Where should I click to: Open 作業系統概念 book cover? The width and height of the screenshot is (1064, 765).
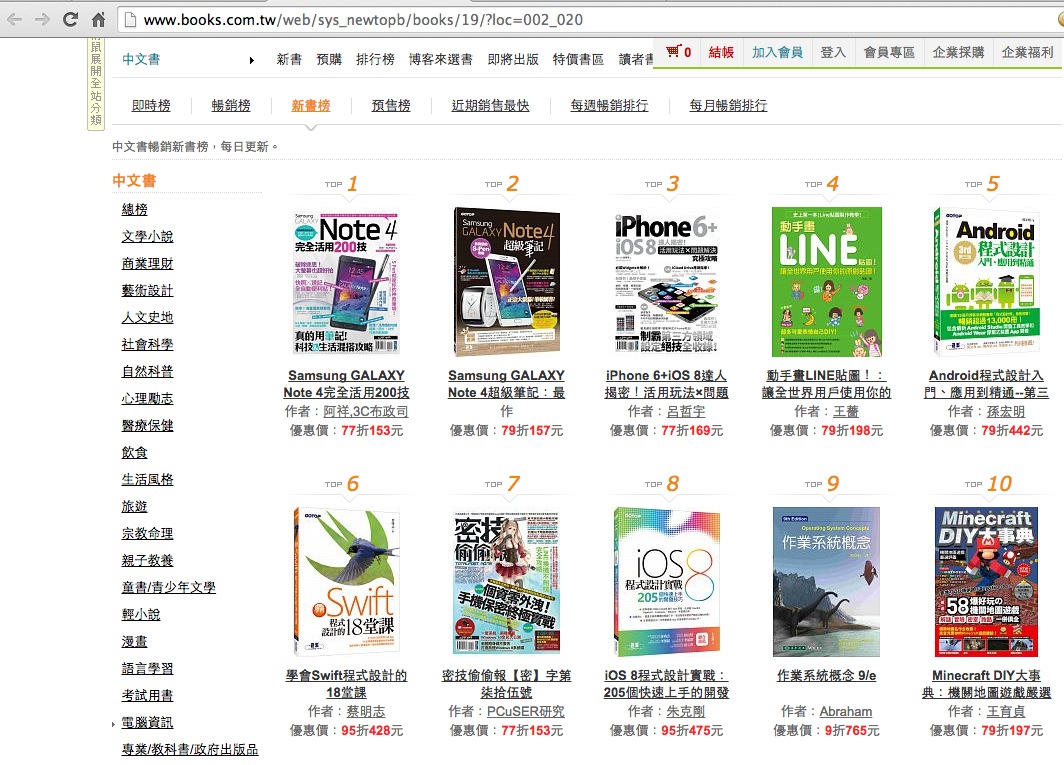pyautogui.click(x=826, y=582)
